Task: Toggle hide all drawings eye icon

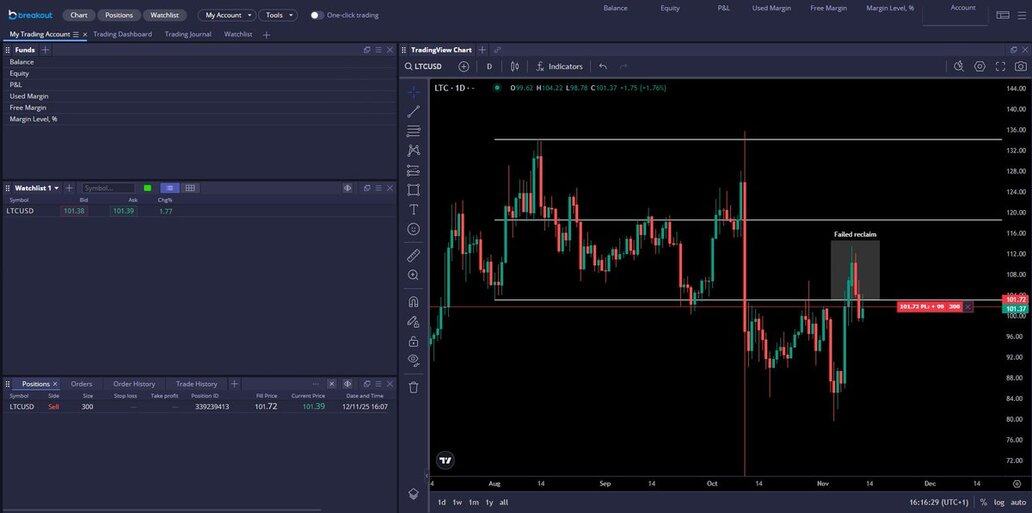Action: tap(413, 359)
